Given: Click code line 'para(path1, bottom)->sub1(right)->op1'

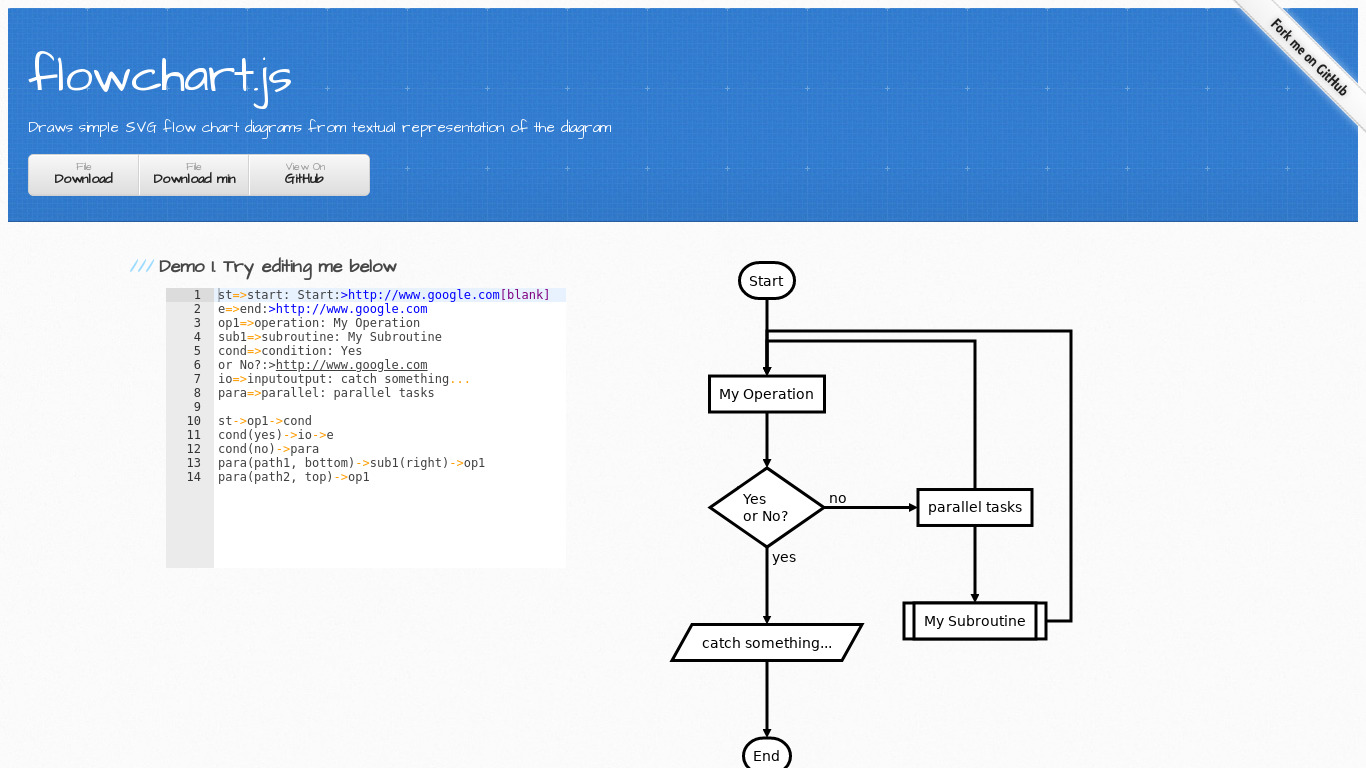Looking at the screenshot, I should click(352, 463).
